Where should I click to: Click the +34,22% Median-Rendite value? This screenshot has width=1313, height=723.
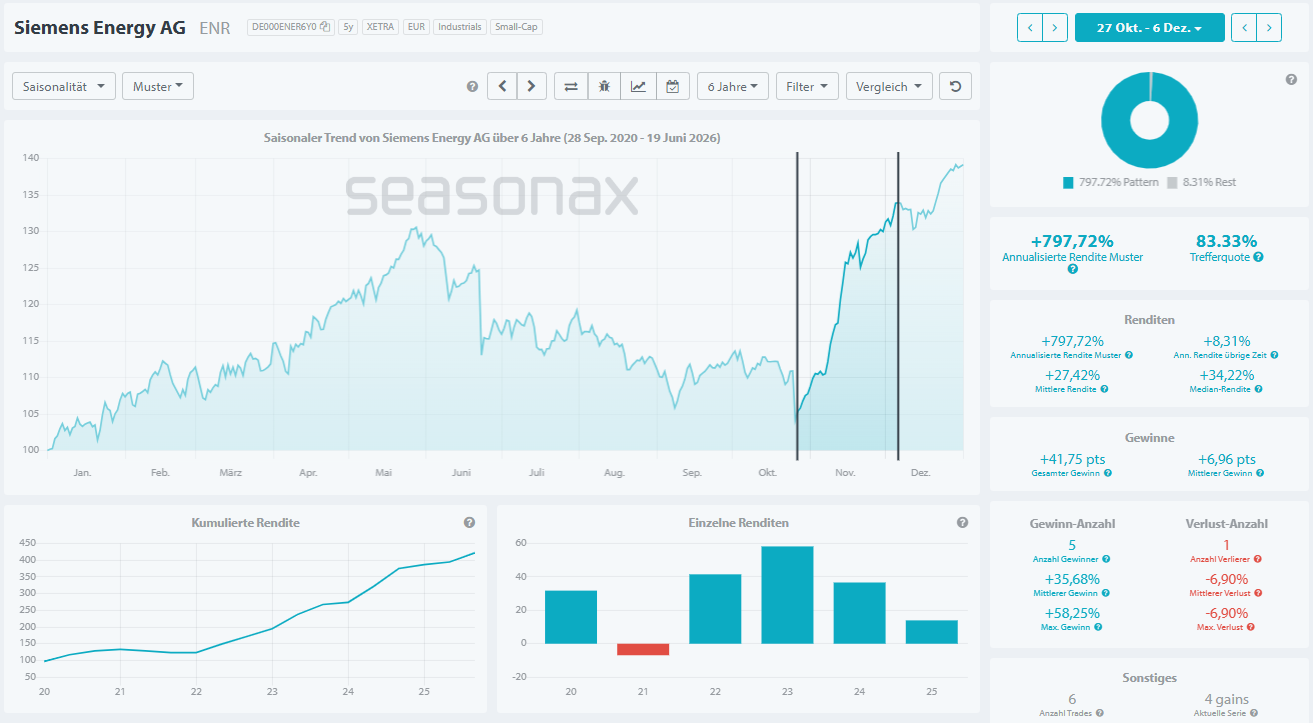click(1226, 375)
